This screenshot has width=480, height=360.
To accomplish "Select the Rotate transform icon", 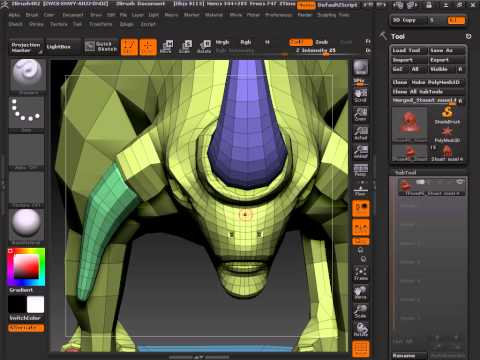I will pyautogui.click(x=204, y=47).
